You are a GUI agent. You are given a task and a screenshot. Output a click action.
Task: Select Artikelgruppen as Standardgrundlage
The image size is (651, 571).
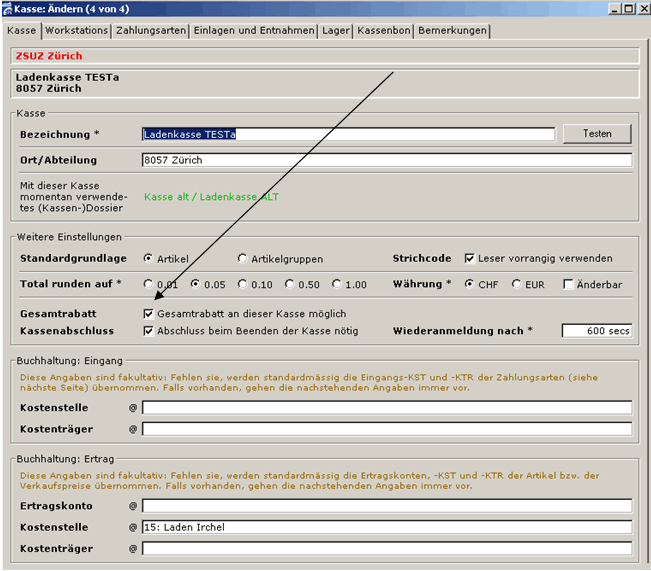pos(243,259)
